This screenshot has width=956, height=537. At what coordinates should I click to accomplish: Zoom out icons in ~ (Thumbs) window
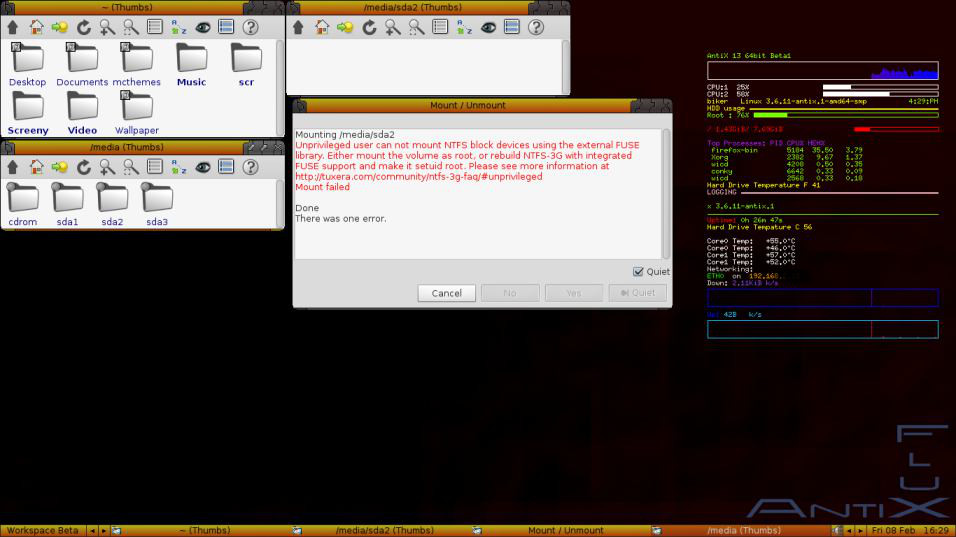pyautogui.click(x=131, y=27)
